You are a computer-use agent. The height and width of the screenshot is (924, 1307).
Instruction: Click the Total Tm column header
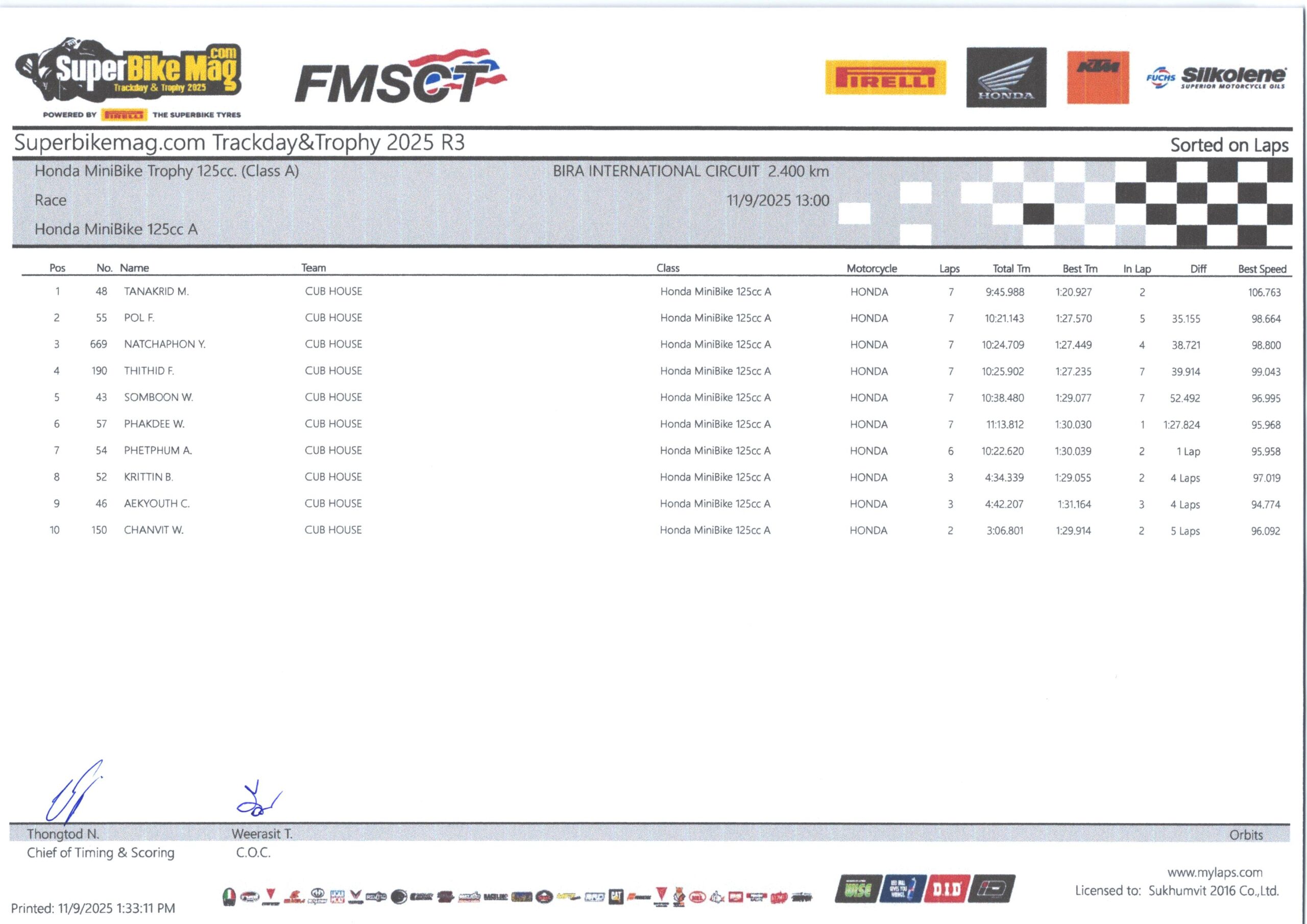click(x=1011, y=269)
